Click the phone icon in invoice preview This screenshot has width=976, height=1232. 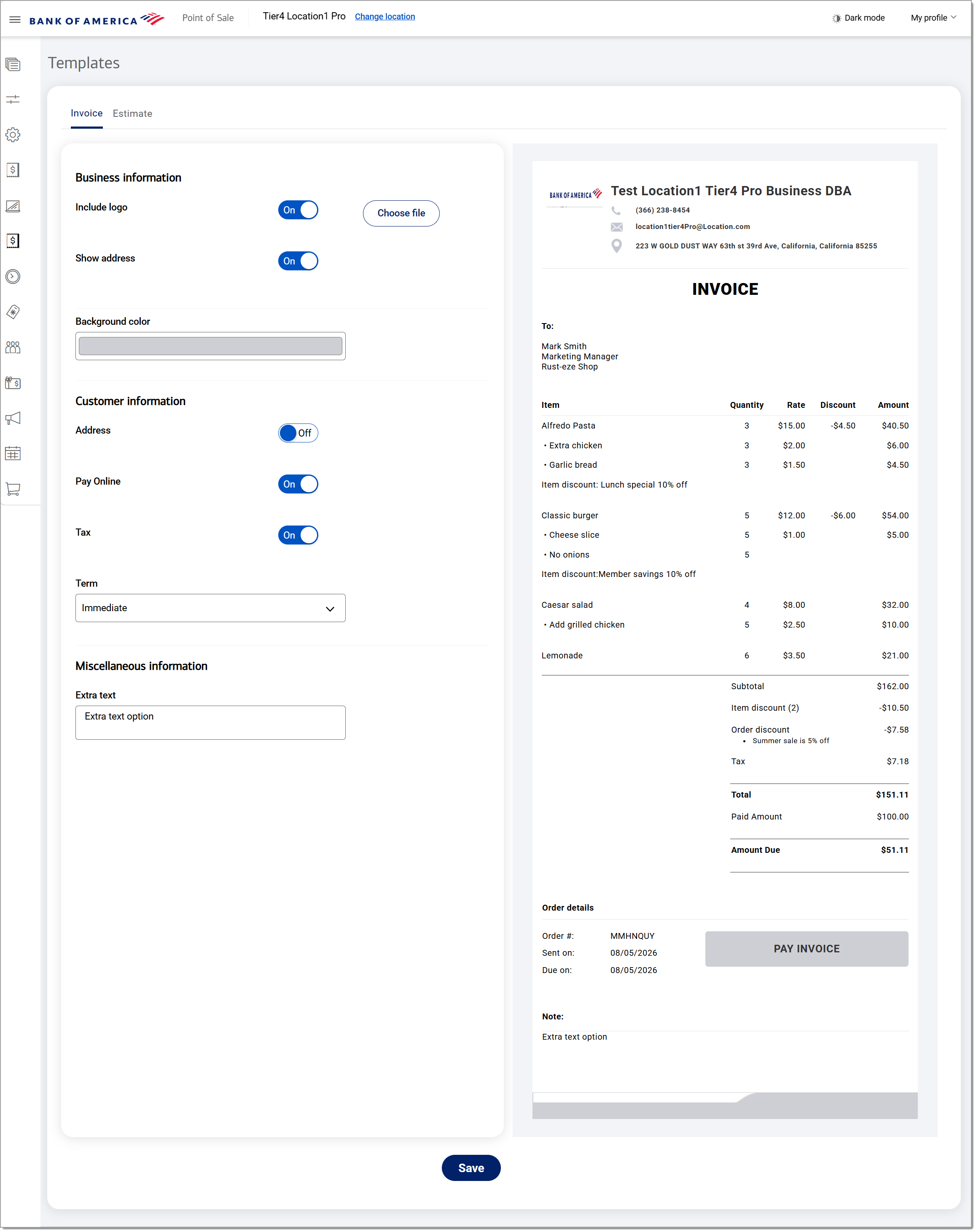616,210
